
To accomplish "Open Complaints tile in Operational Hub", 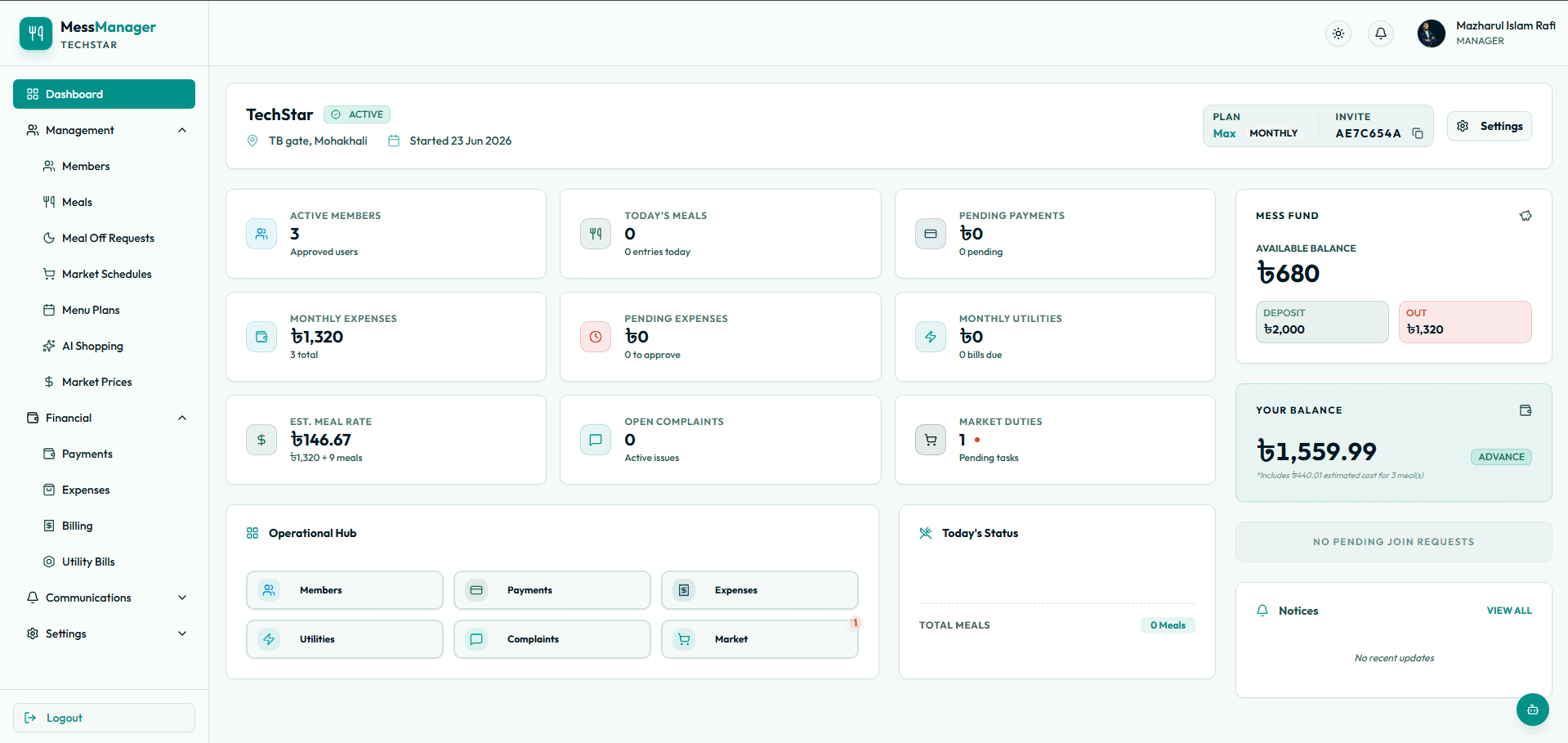I will (552, 639).
